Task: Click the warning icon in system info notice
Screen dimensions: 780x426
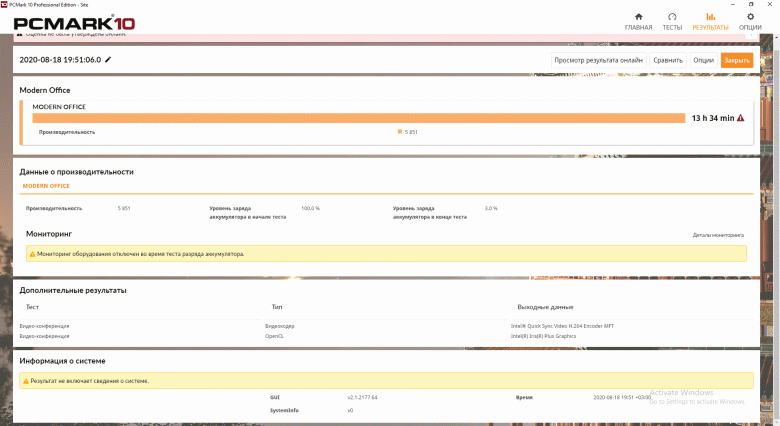Action: [x=26, y=381]
